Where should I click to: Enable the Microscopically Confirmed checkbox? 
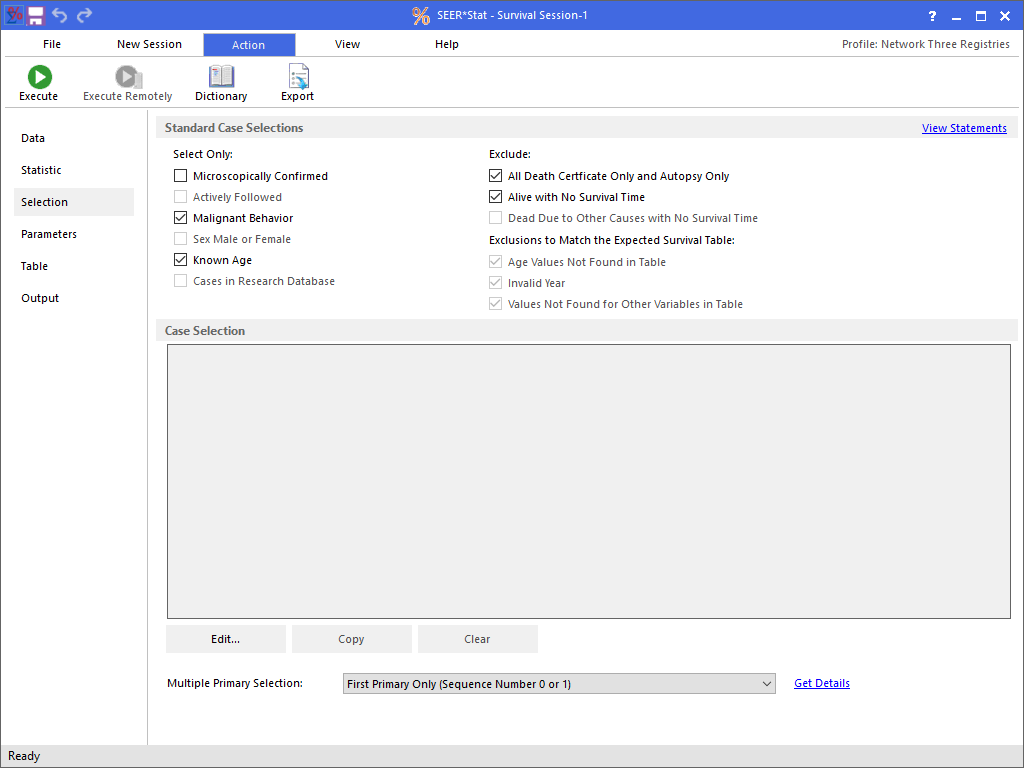point(181,176)
